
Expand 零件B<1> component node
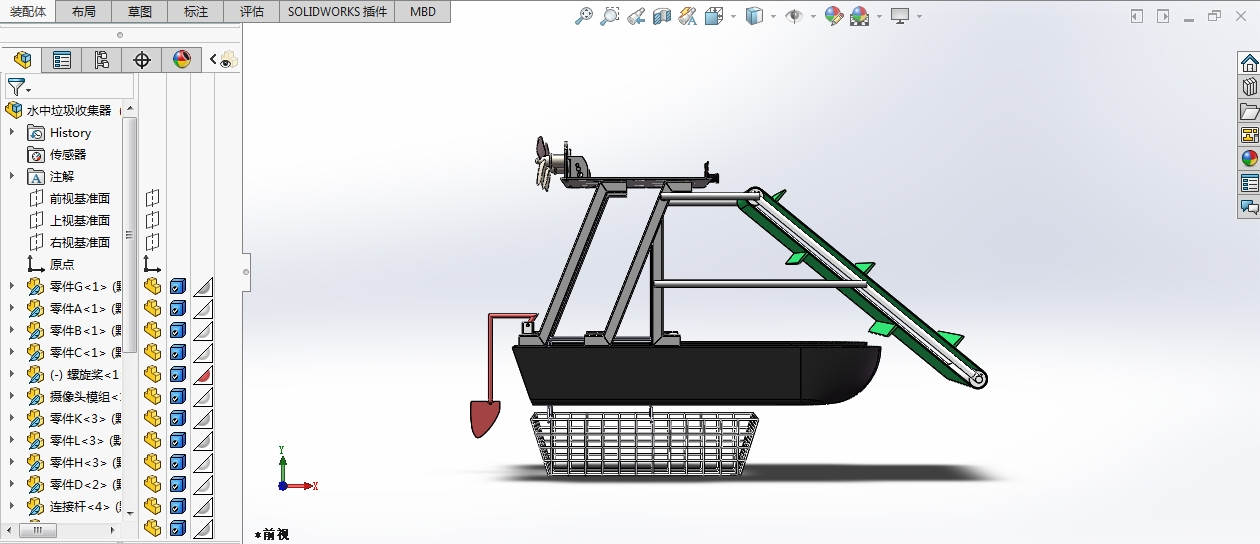(x=12, y=330)
